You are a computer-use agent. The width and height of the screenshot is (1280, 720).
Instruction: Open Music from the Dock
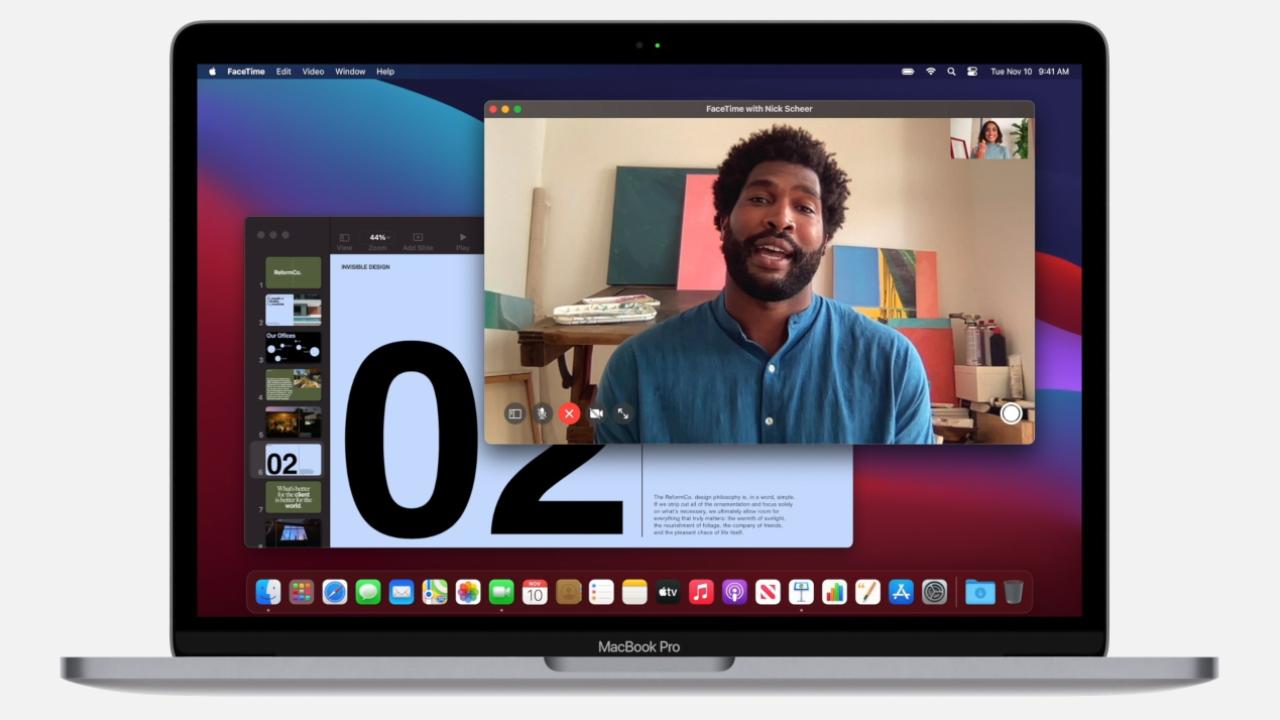[x=701, y=592]
